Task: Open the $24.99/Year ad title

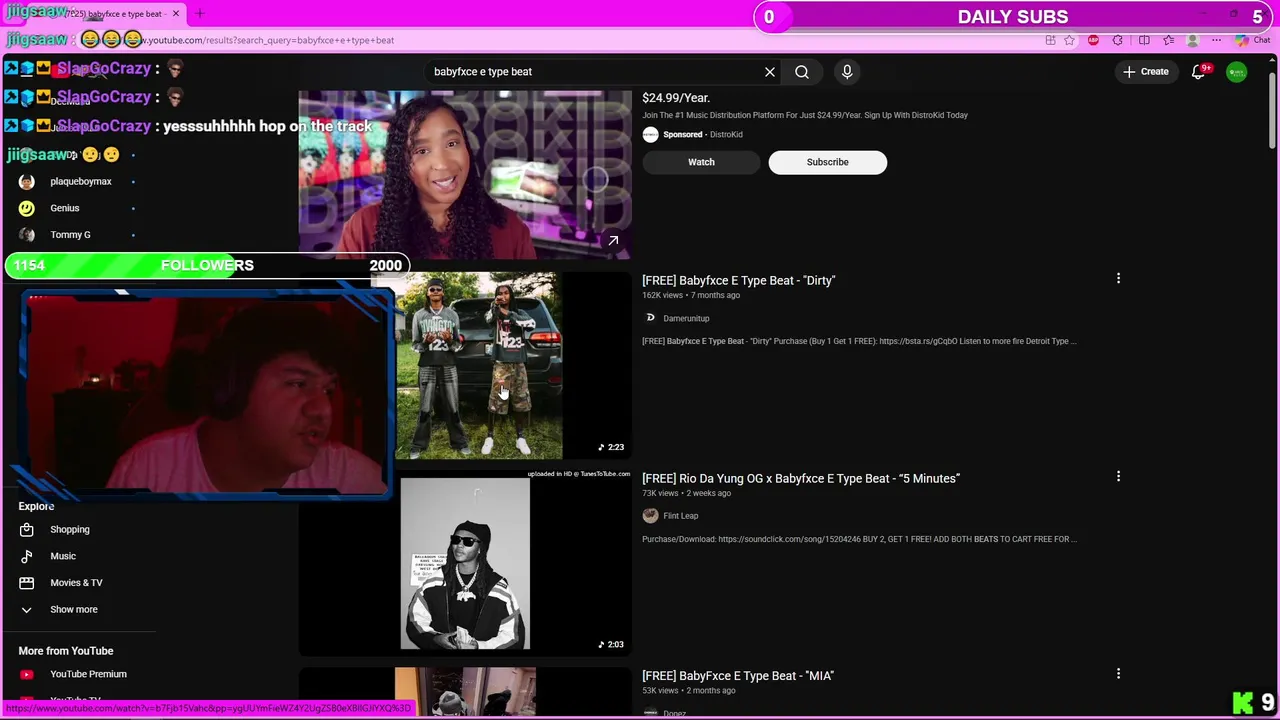Action: pyautogui.click(x=676, y=98)
